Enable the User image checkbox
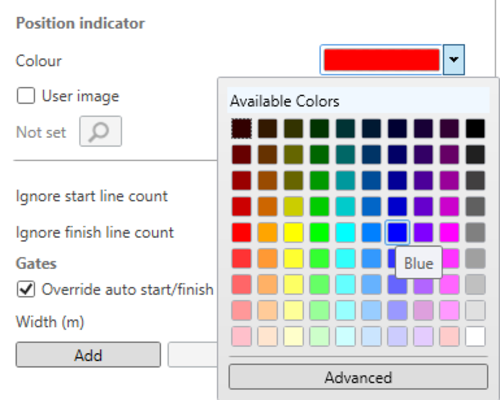 click(26, 96)
